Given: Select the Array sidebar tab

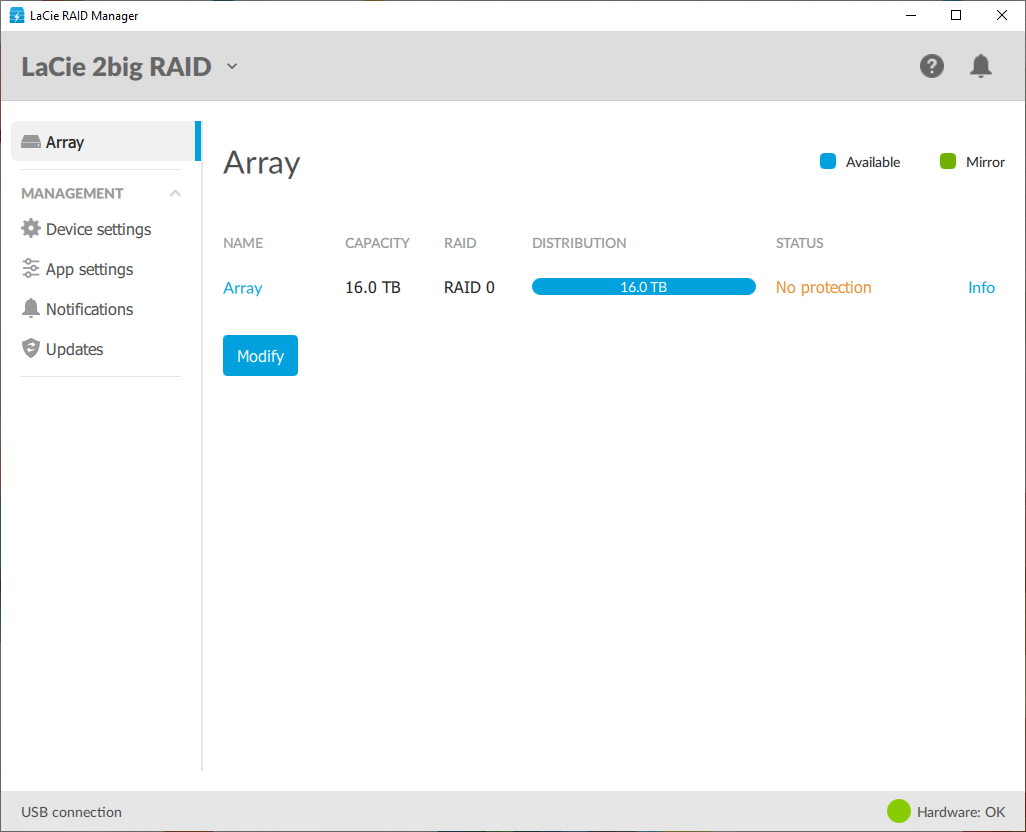Looking at the screenshot, I should [106, 141].
